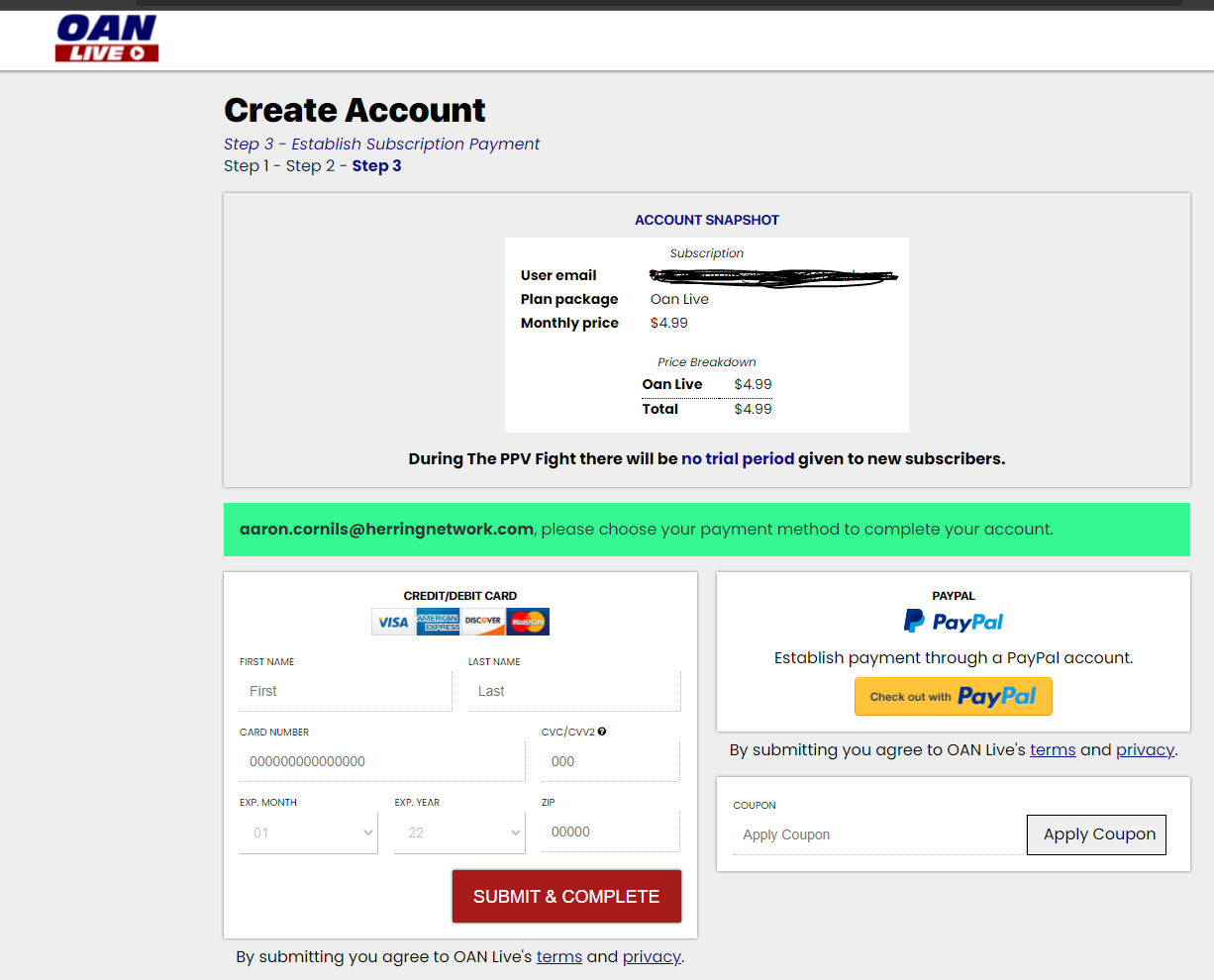Focus the First Name input field
Viewport: 1214px width, 980px height.
[346, 691]
